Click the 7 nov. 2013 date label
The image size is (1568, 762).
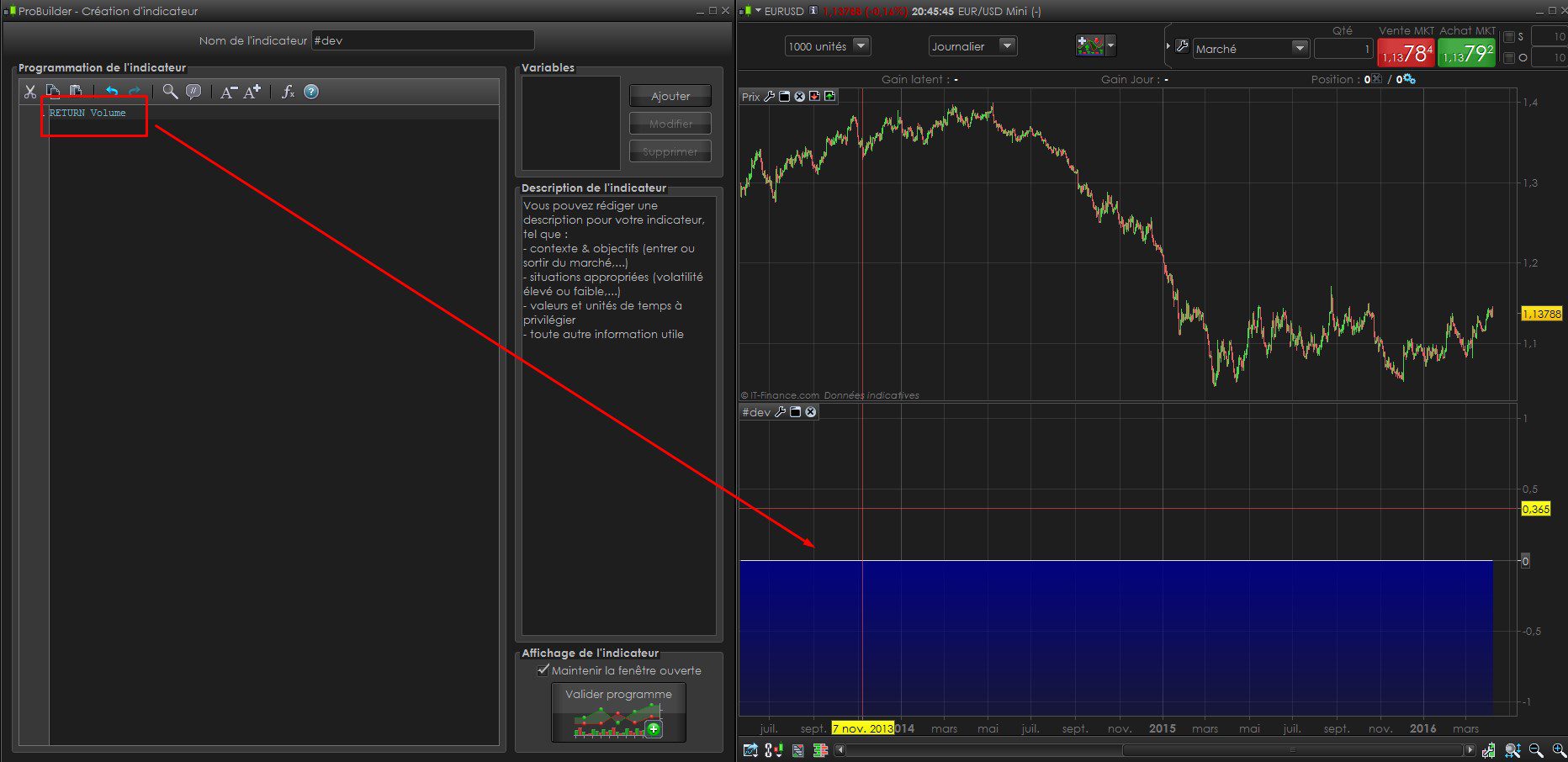coord(862,728)
